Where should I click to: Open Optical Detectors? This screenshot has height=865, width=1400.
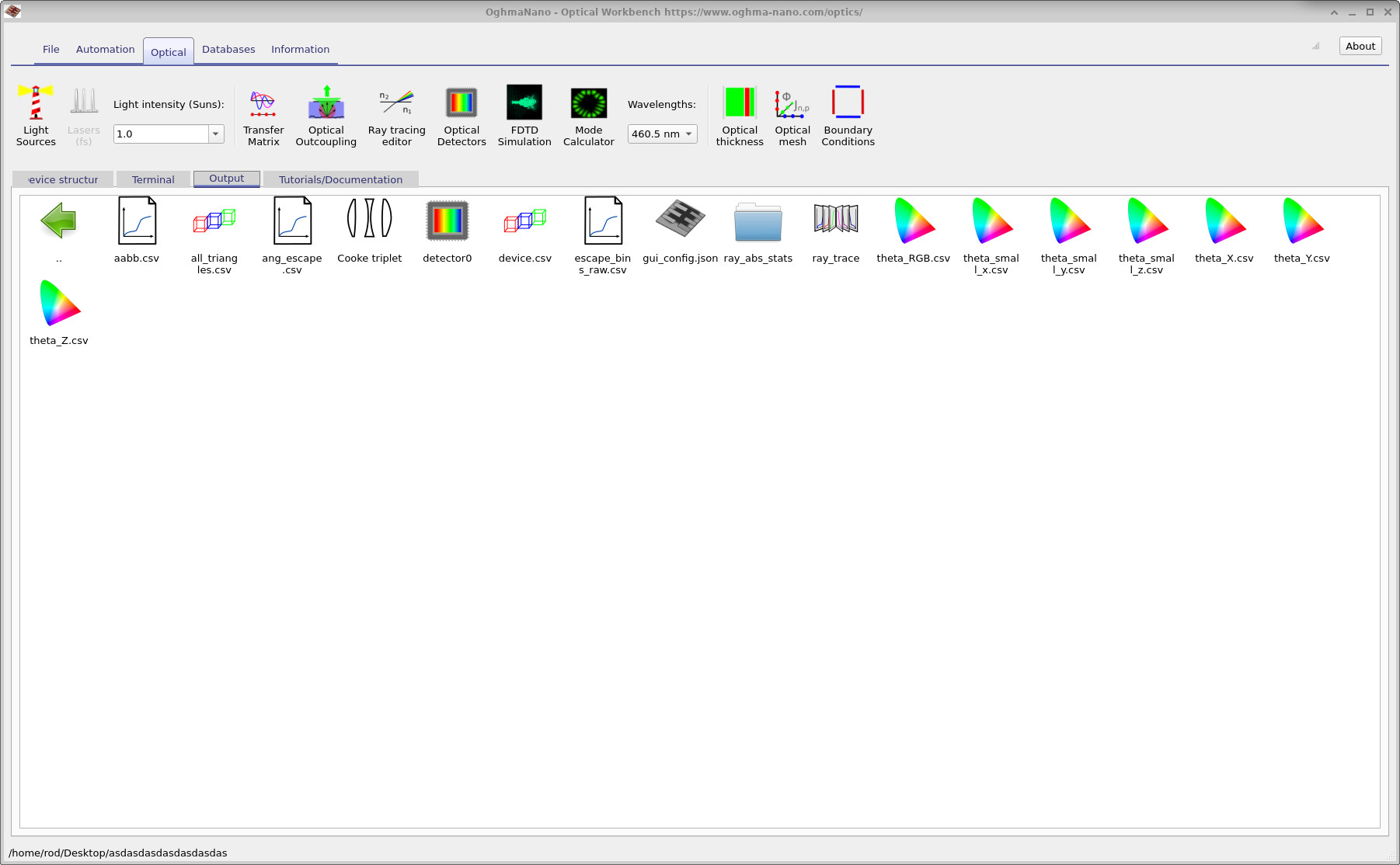(461, 116)
